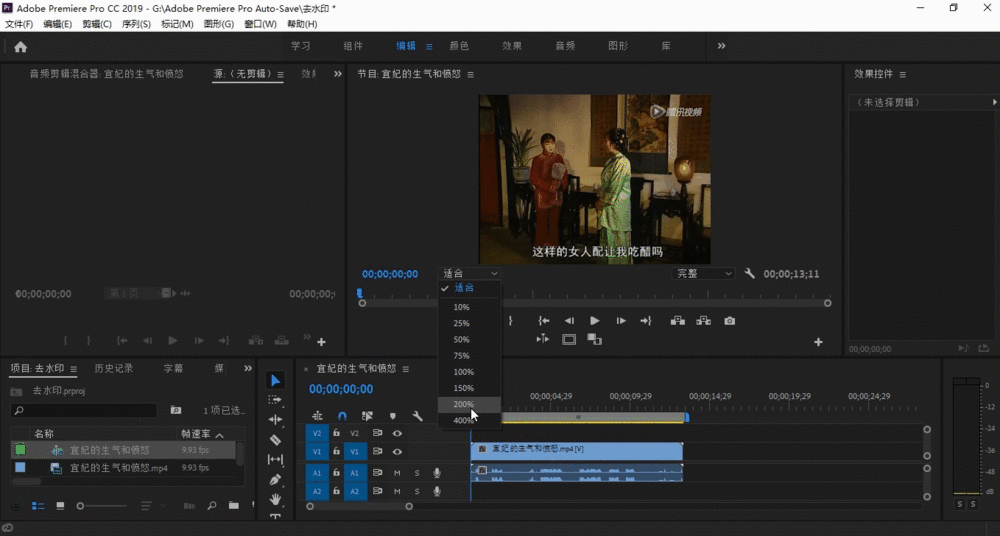Screen dimensions: 1000x536
Task: Open timeline display settings wrench
Action: (x=417, y=416)
